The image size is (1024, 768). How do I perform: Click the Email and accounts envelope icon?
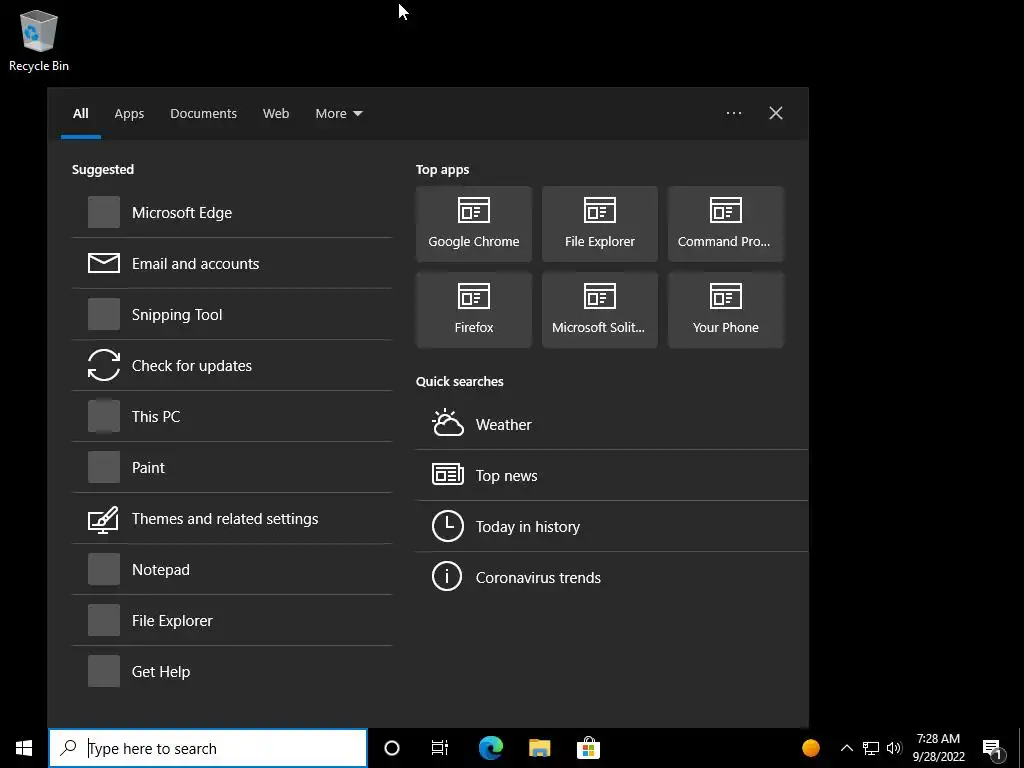(104, 263)
